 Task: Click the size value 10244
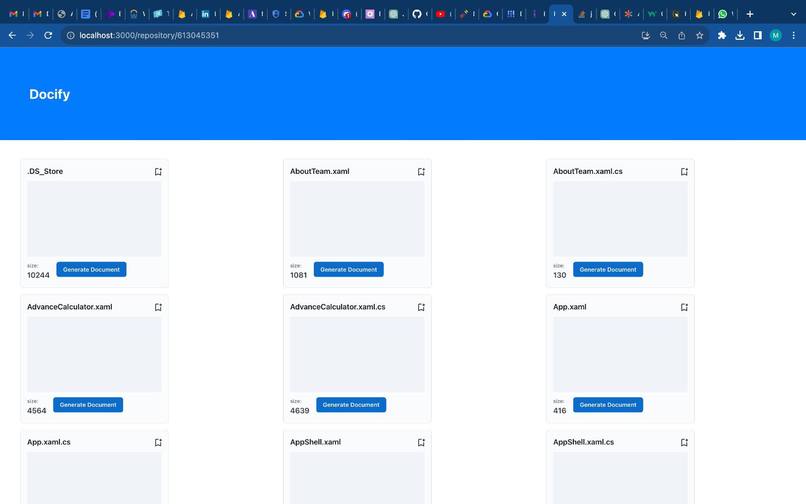[39, 275]
